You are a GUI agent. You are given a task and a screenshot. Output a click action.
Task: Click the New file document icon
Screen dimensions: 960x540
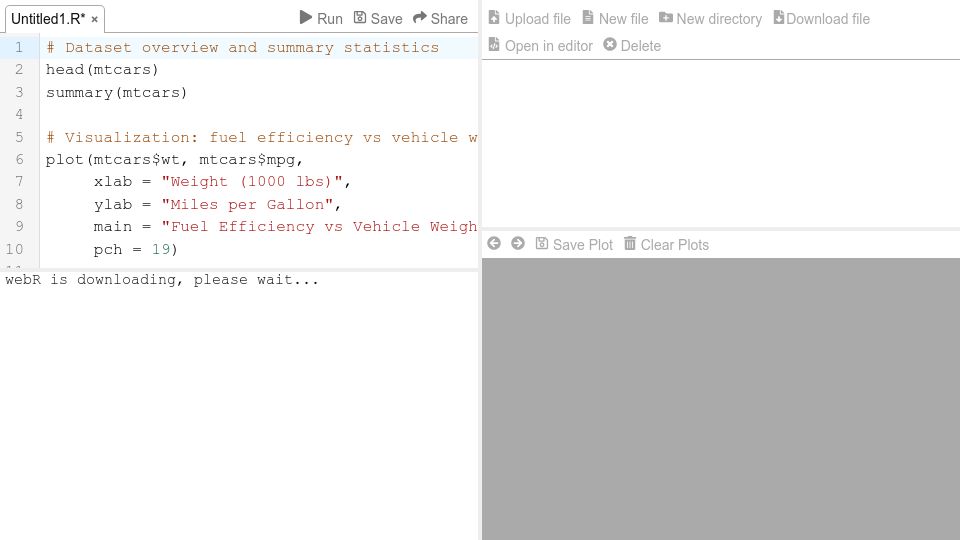pyautogui.click(x=588, y=17)
